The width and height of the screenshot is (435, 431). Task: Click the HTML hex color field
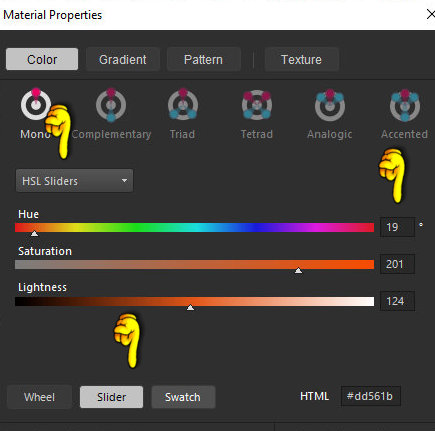tap(371, 396)
